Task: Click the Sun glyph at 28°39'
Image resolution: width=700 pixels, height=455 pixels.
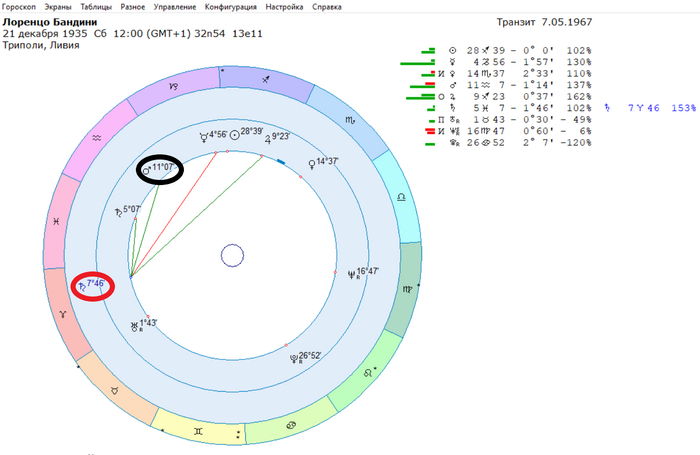Action: coord(236,133)
